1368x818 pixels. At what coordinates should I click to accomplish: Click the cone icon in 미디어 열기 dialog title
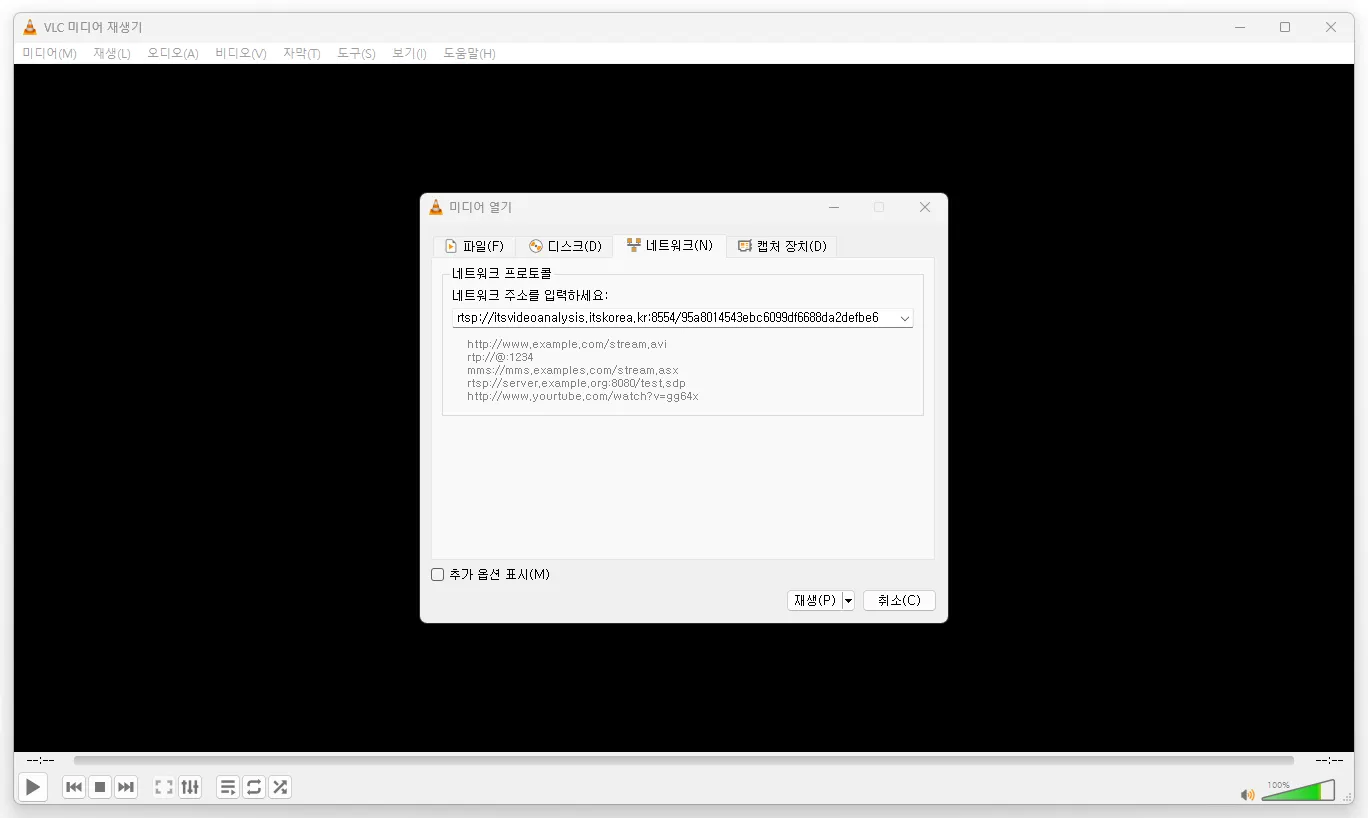click(435, 207)
